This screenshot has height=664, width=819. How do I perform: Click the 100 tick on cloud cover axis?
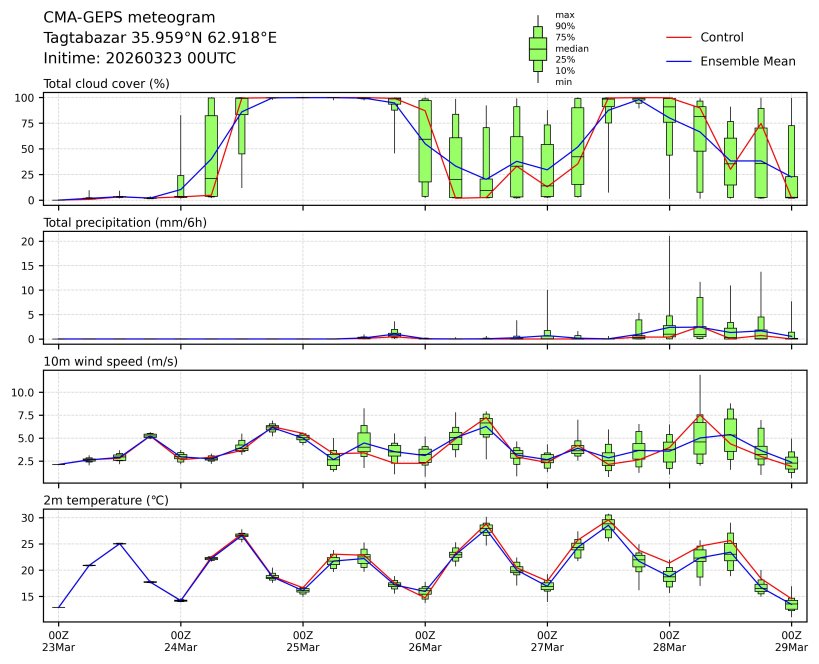[27, 98]
